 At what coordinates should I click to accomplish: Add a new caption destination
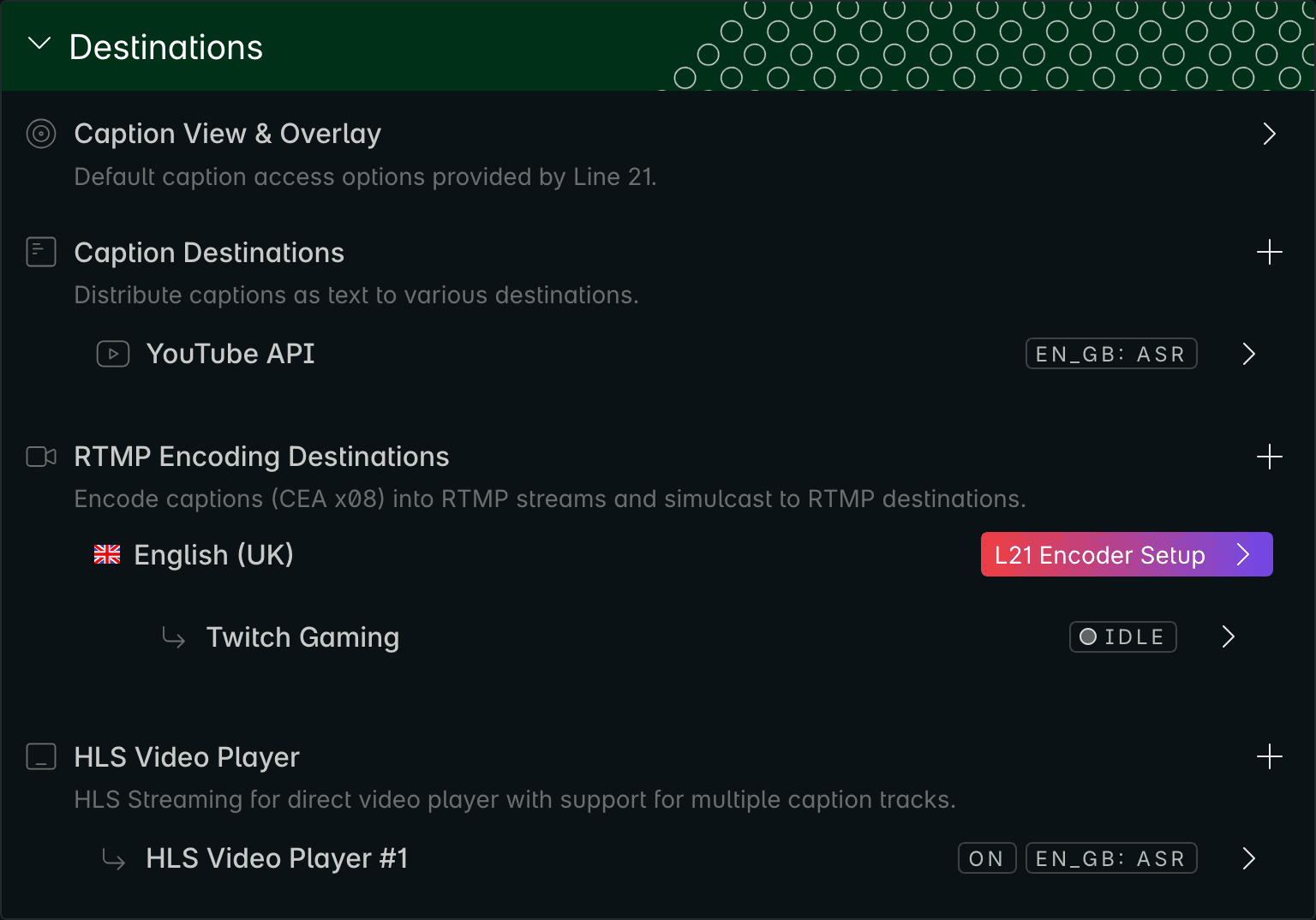(1269, 252)
